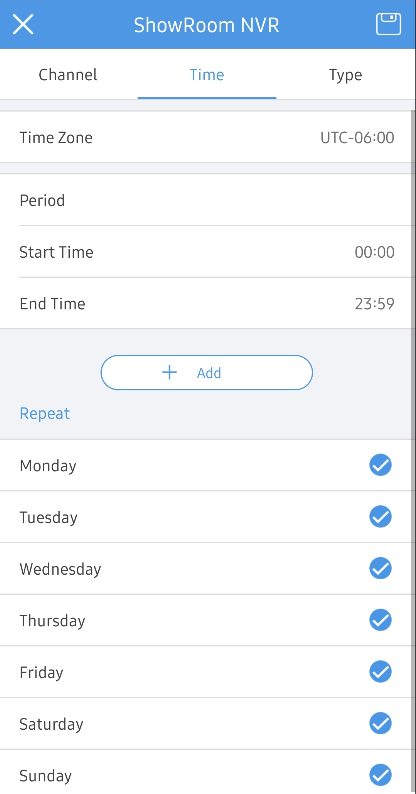The height and width of the screenshot is (794, 416).
Task: Tap the Repeat label link
Action: pyautogui.click(x=45, y=413)
